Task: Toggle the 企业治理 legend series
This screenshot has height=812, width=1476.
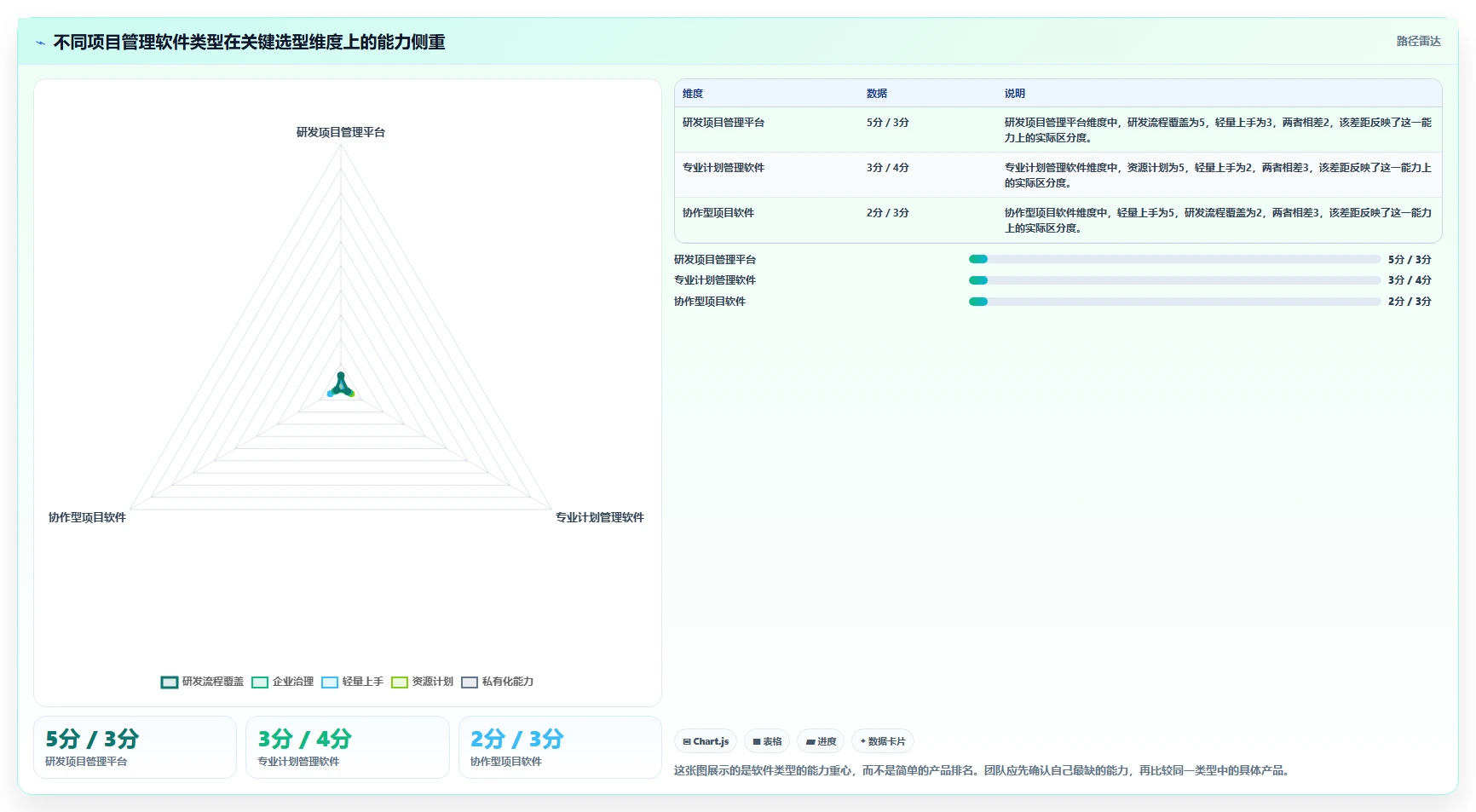Action: (283, 682)
